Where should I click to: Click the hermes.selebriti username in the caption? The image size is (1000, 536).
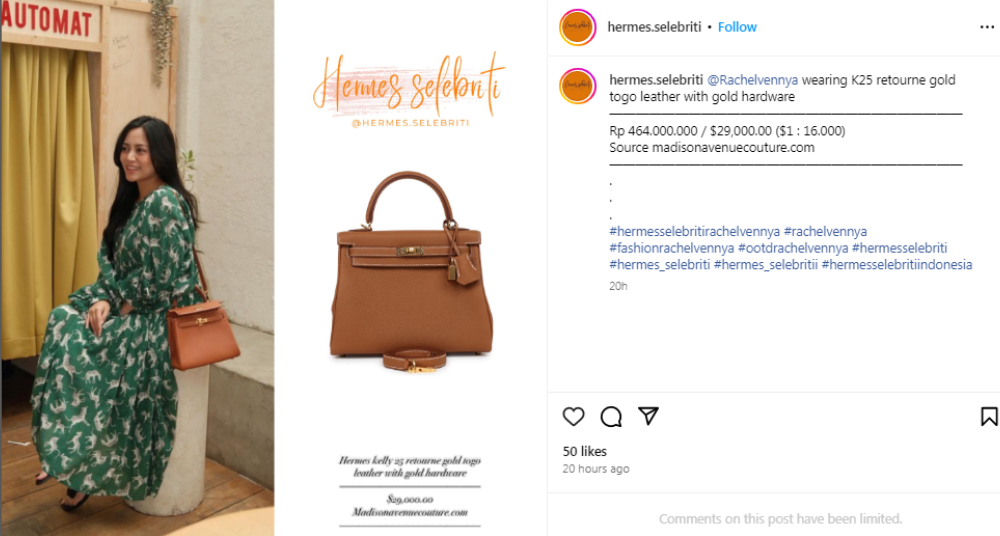click(x=656, y=80)
